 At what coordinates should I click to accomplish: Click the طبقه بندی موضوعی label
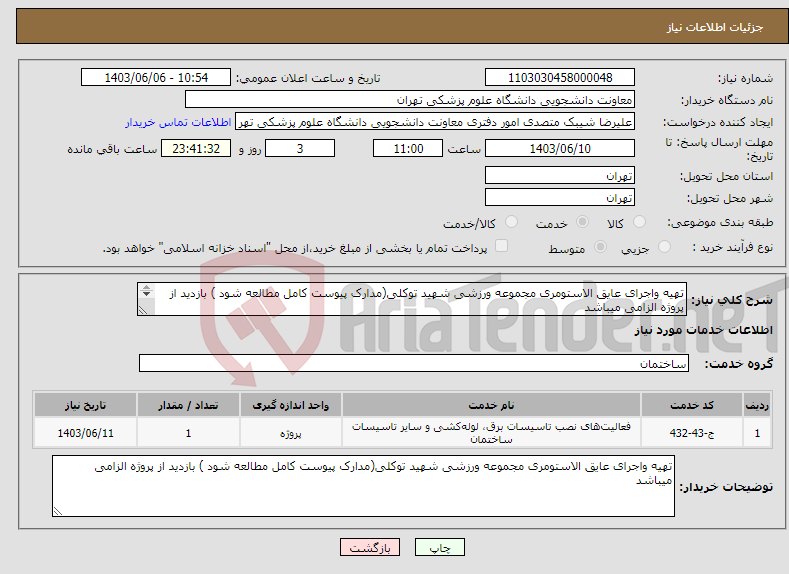point(720,222)
